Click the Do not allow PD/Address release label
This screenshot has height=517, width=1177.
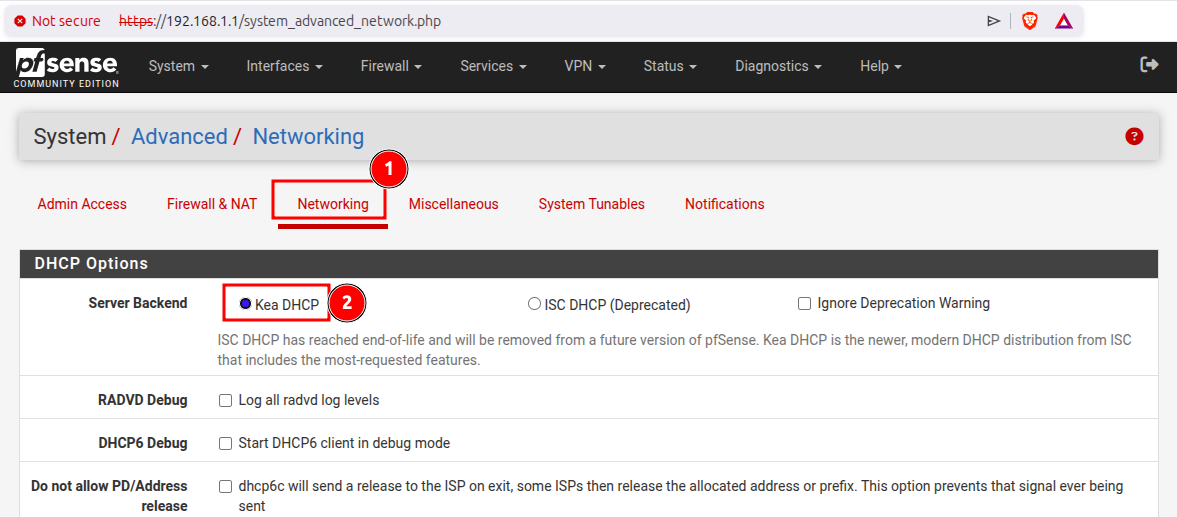(x=110, y=496)
